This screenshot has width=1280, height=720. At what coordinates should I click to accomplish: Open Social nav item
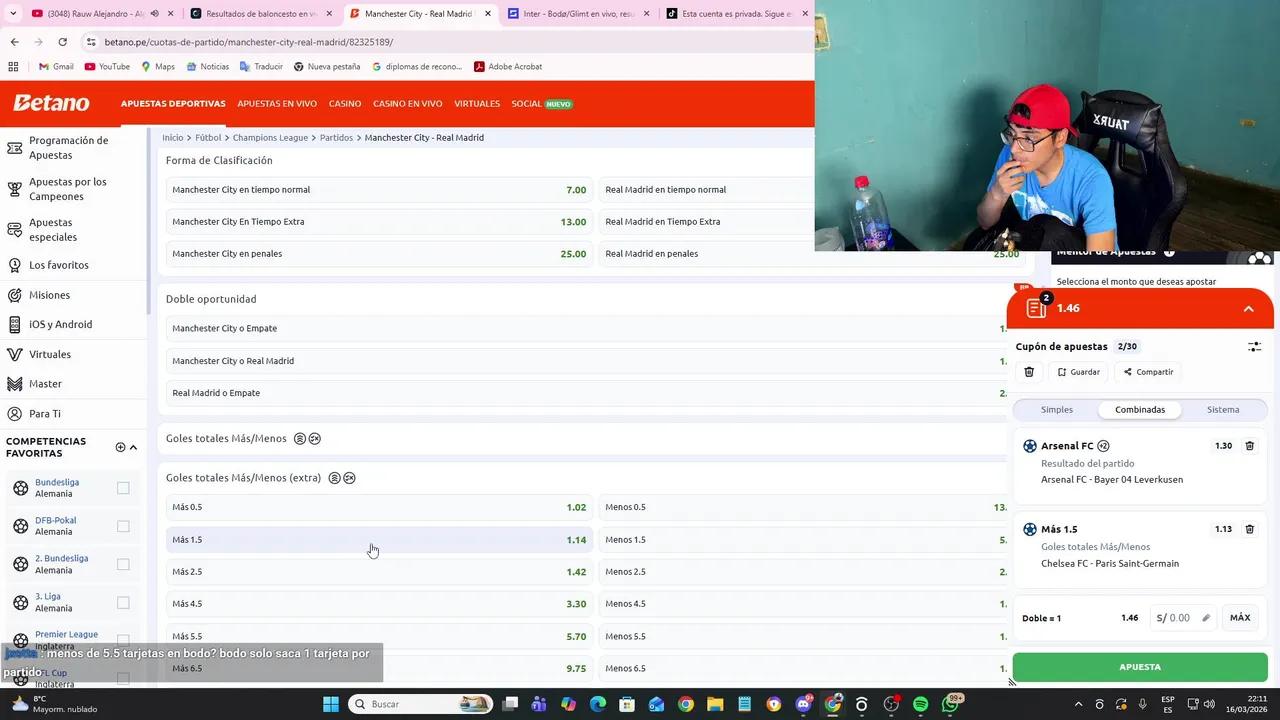(541, 104)
